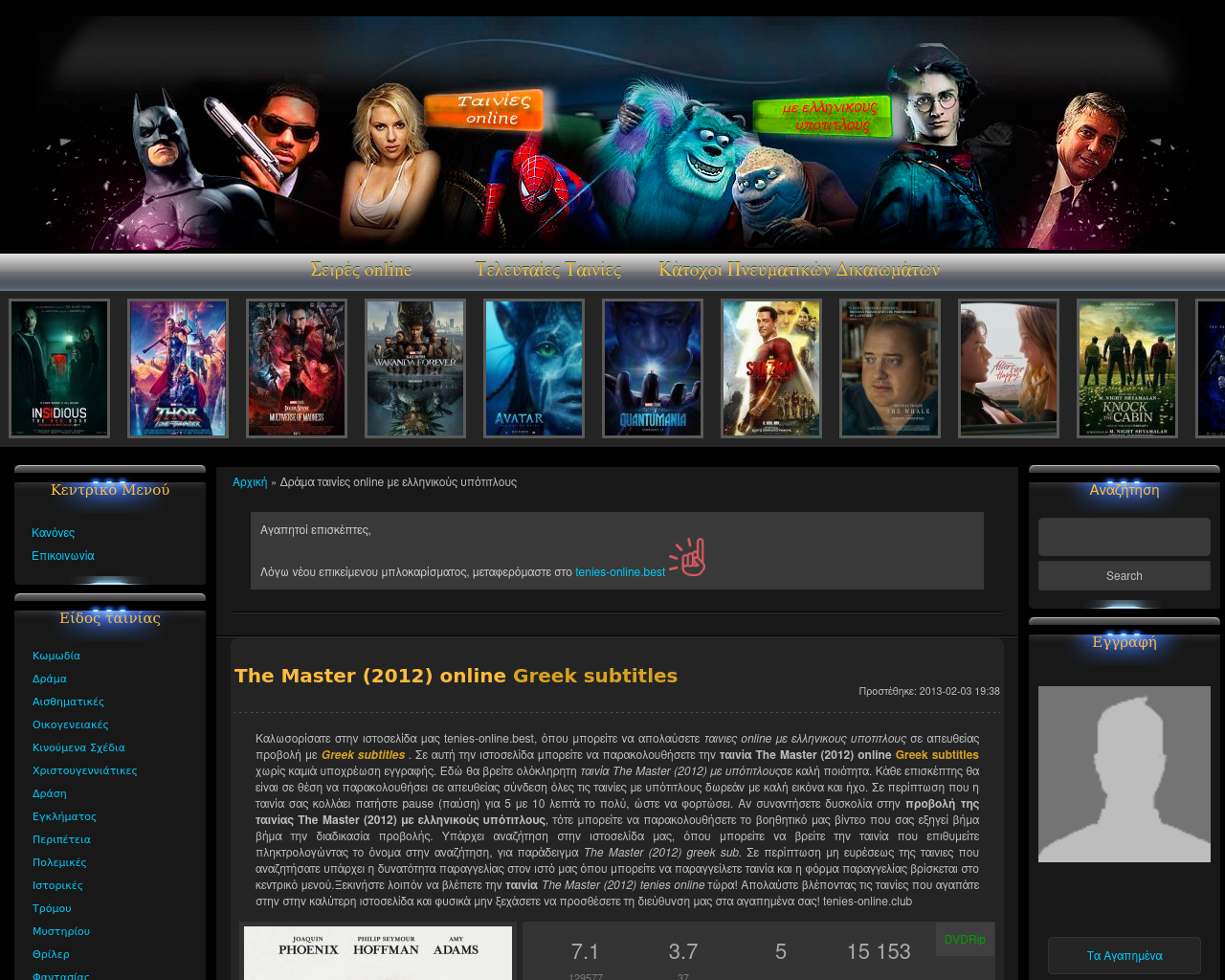Click the Αρχική breadcrumb link

250,482
